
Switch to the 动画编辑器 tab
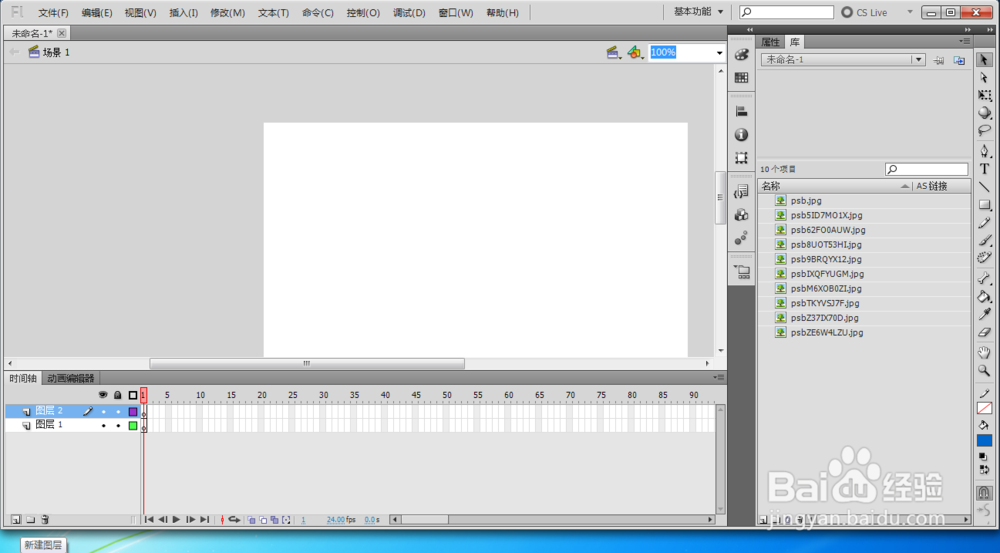(71, 378)
